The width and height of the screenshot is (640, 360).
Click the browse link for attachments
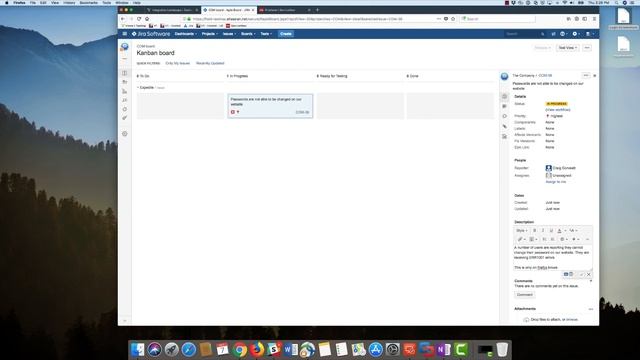[572, 320]
